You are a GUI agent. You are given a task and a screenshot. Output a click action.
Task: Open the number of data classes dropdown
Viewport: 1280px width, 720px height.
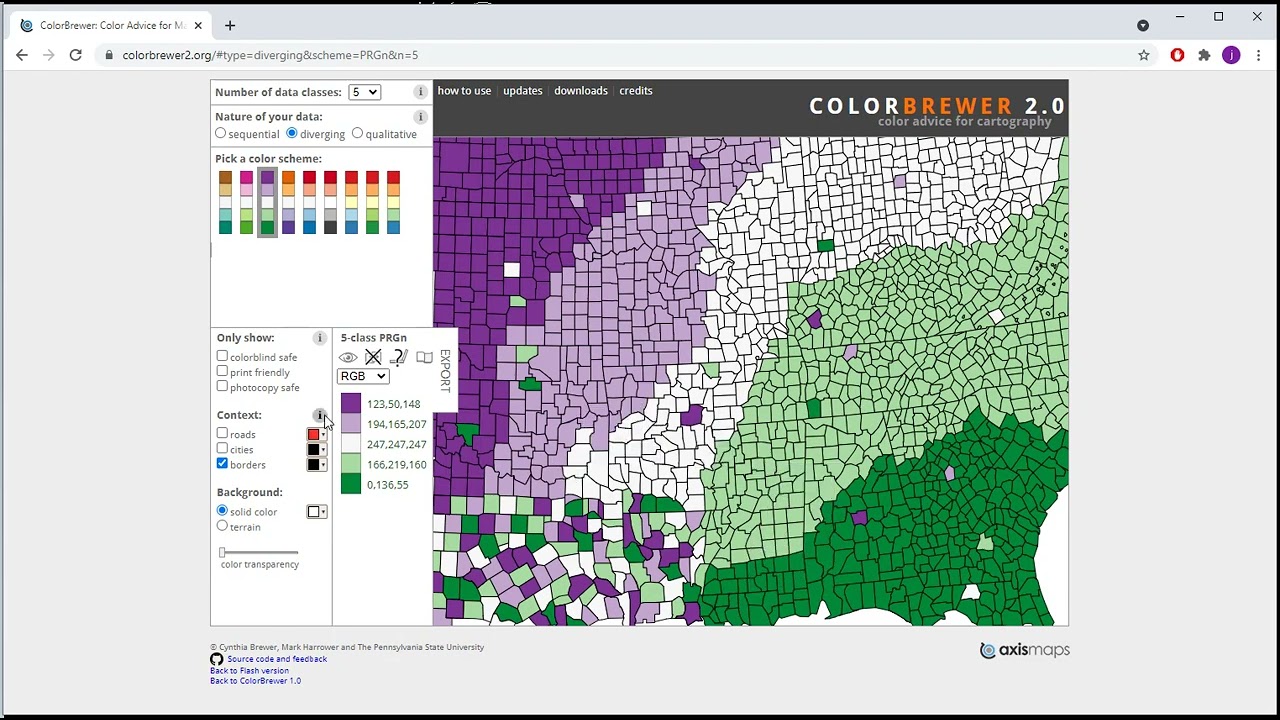click(x=364, y=92)
